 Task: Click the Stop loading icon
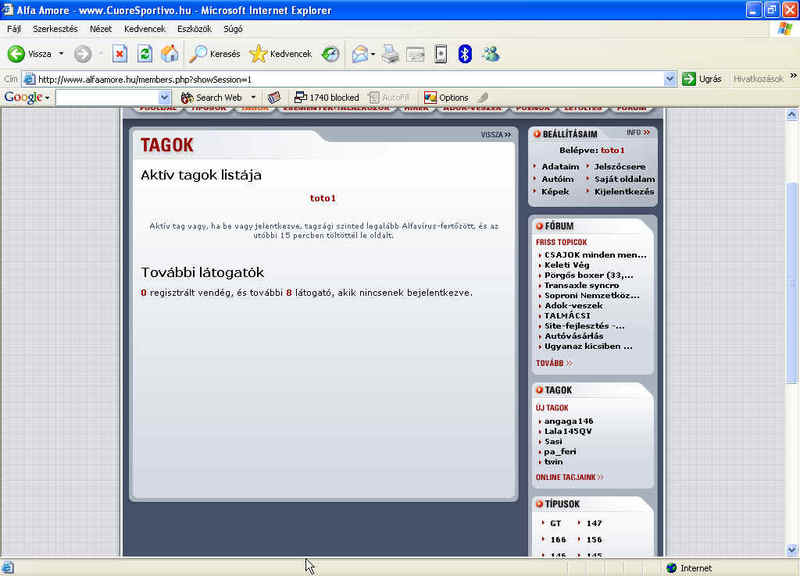click(x=119, y=54)
